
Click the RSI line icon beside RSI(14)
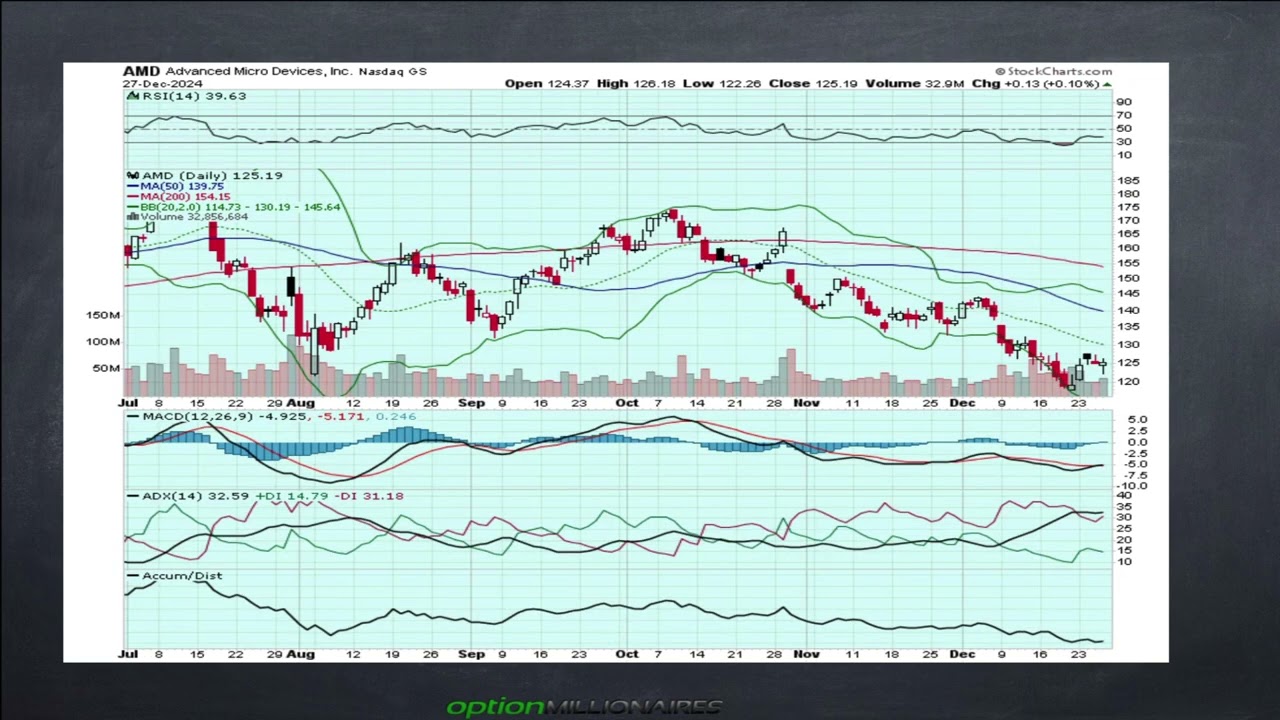tap(133, 96)
